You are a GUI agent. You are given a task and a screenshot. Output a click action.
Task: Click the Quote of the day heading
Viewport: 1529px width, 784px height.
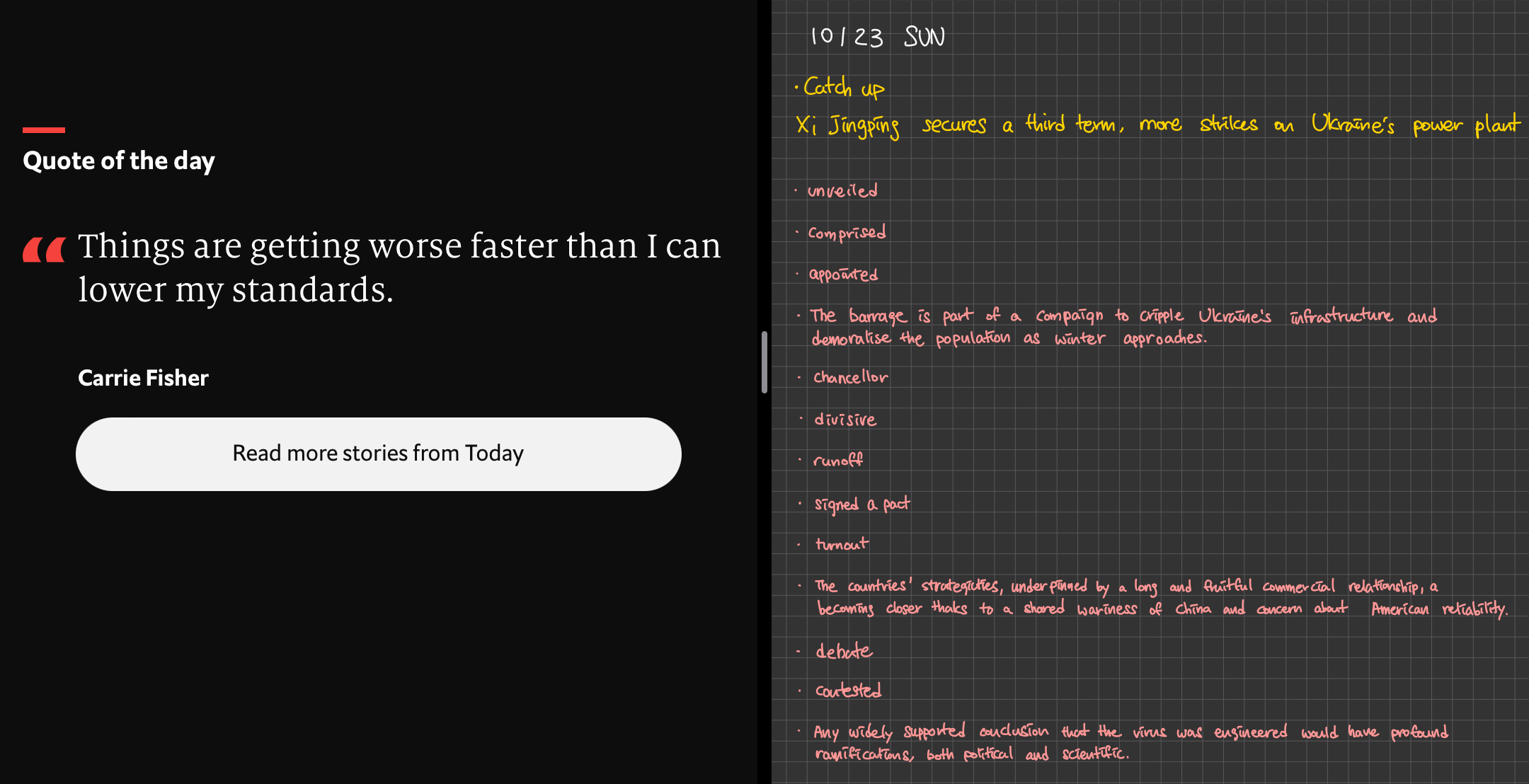click(119, 161)
